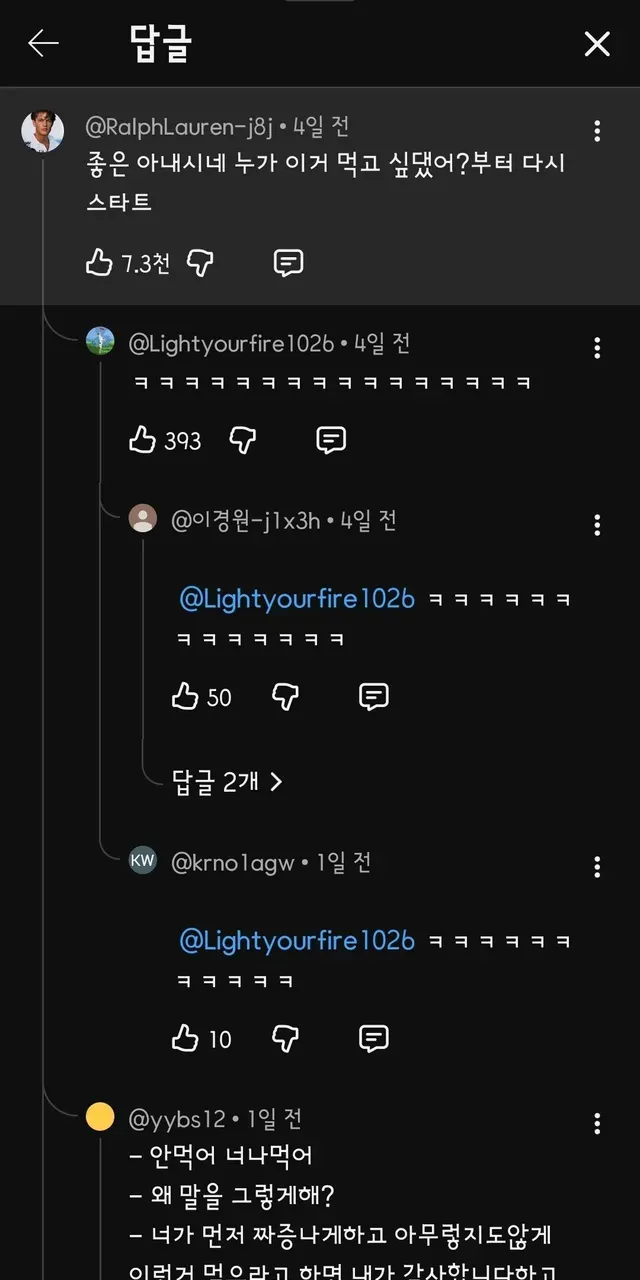Dislike the @이경원-j1x3h reply

[x=286, y=697]
